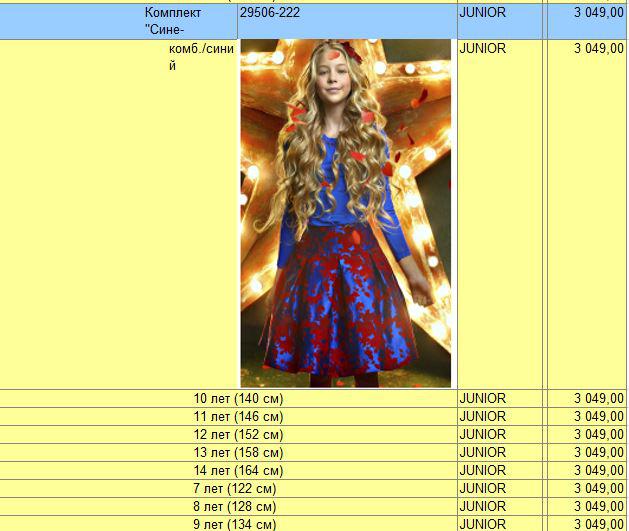Select the price for the 7 лет row

tap(598, 488)
